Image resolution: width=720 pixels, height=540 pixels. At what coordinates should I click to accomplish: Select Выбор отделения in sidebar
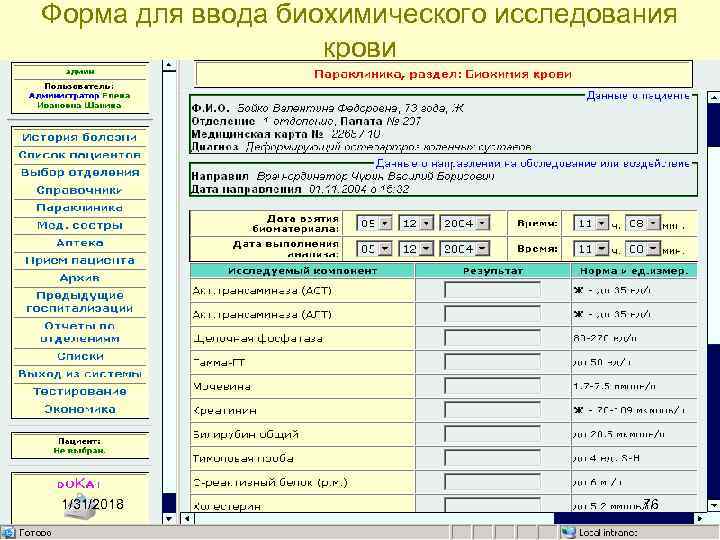click(79, 172)
